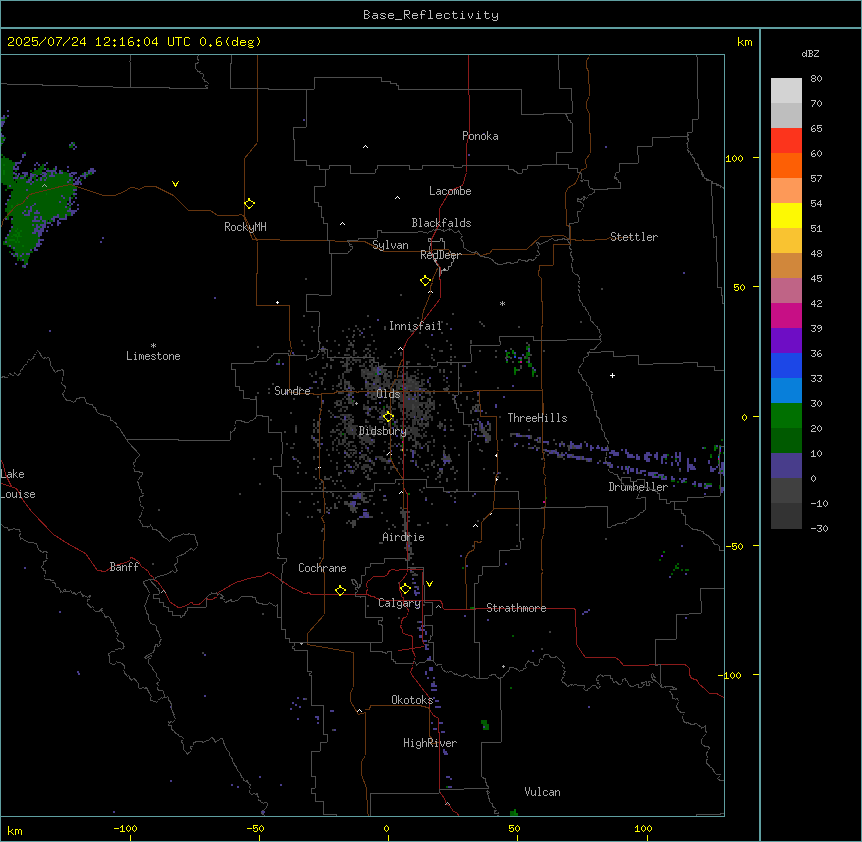
Task: Click the white asterisk east of Innisfail
Action: tap(502, 303)
